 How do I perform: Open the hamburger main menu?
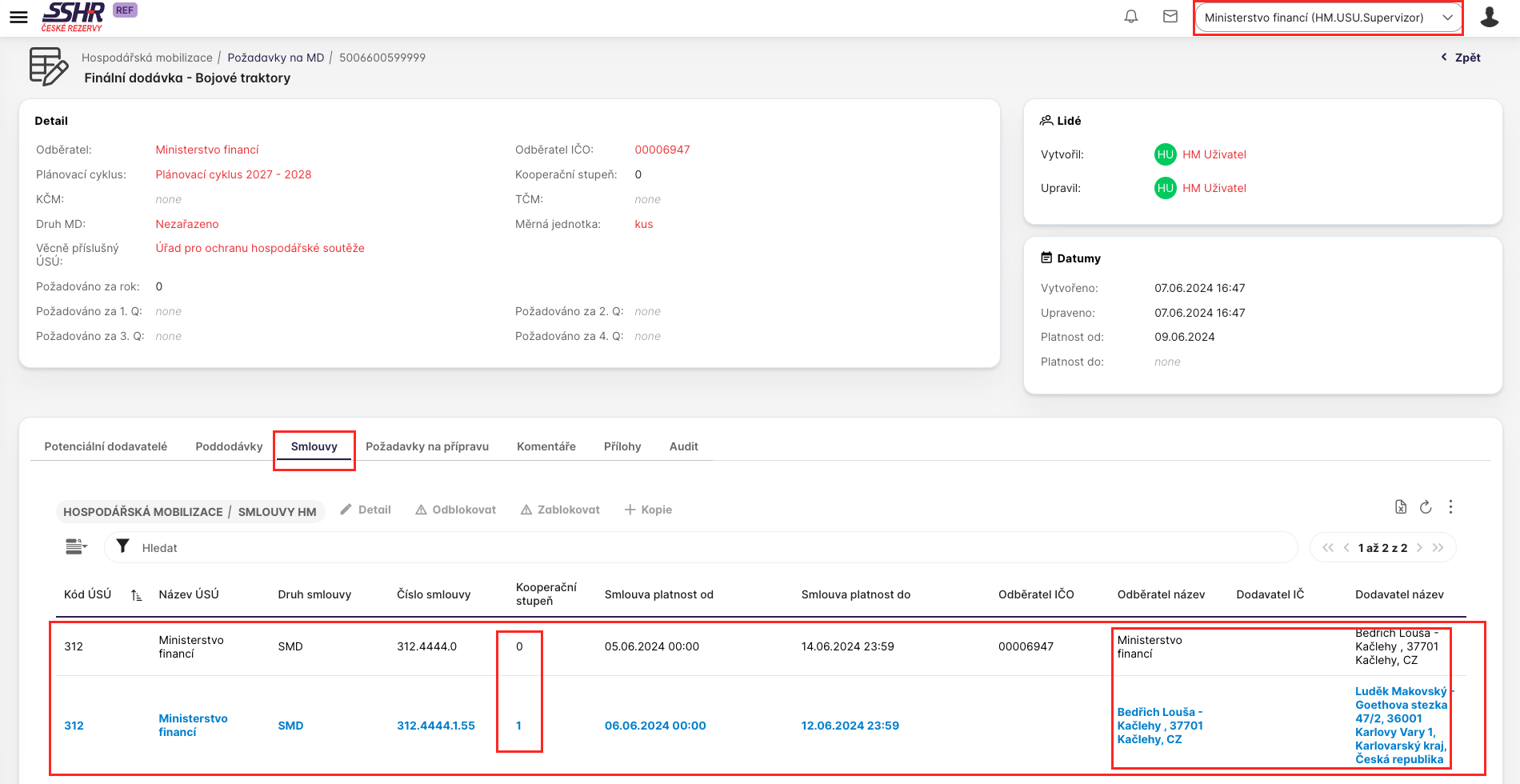click(x=18, y=17)
